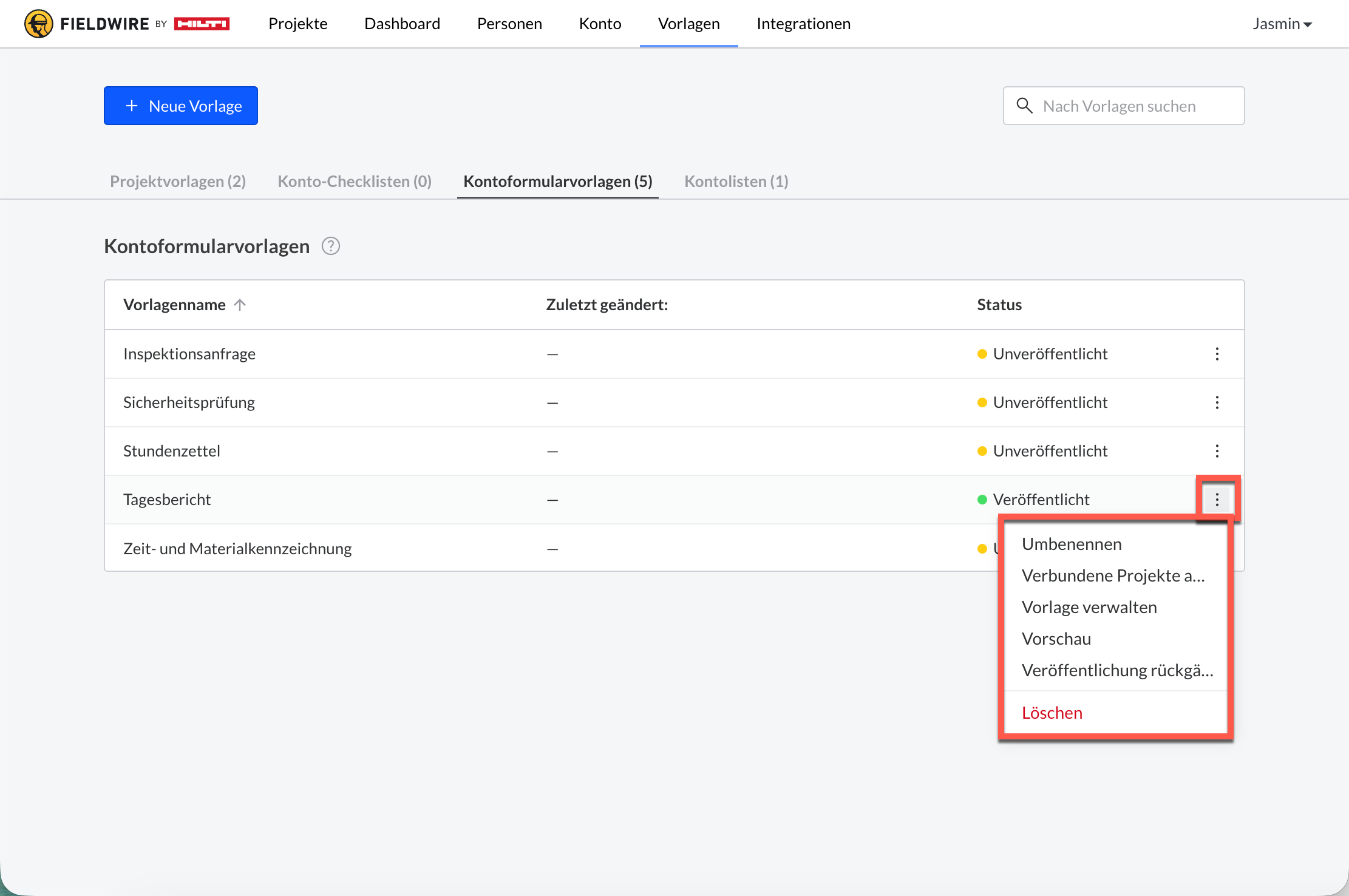Click the Fieldwire helmet logo icon

click(x=38, y=24)
